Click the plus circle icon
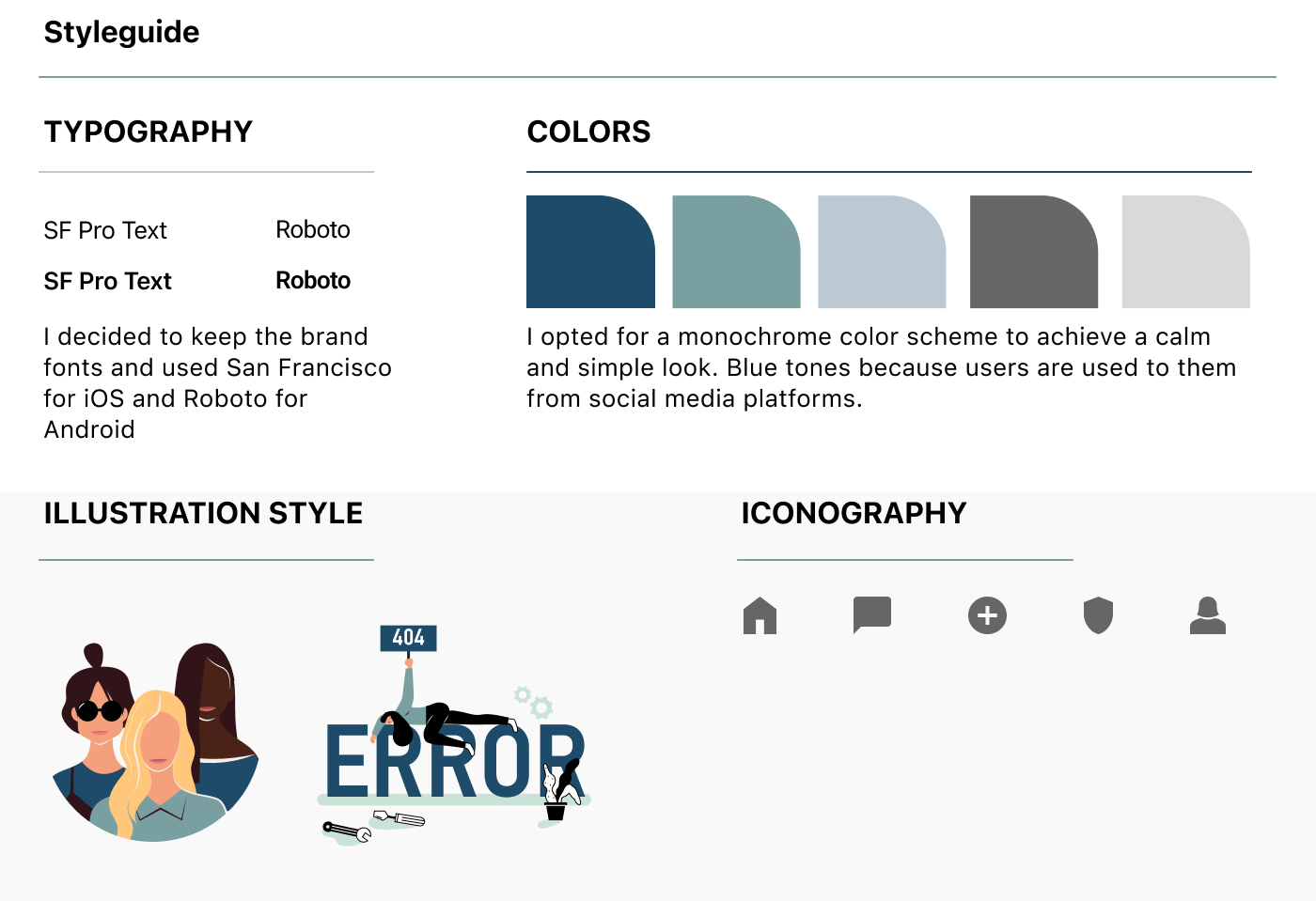The width and height of the screenshot is (1316, 901). pyautogui.click(x=987, y=615)
